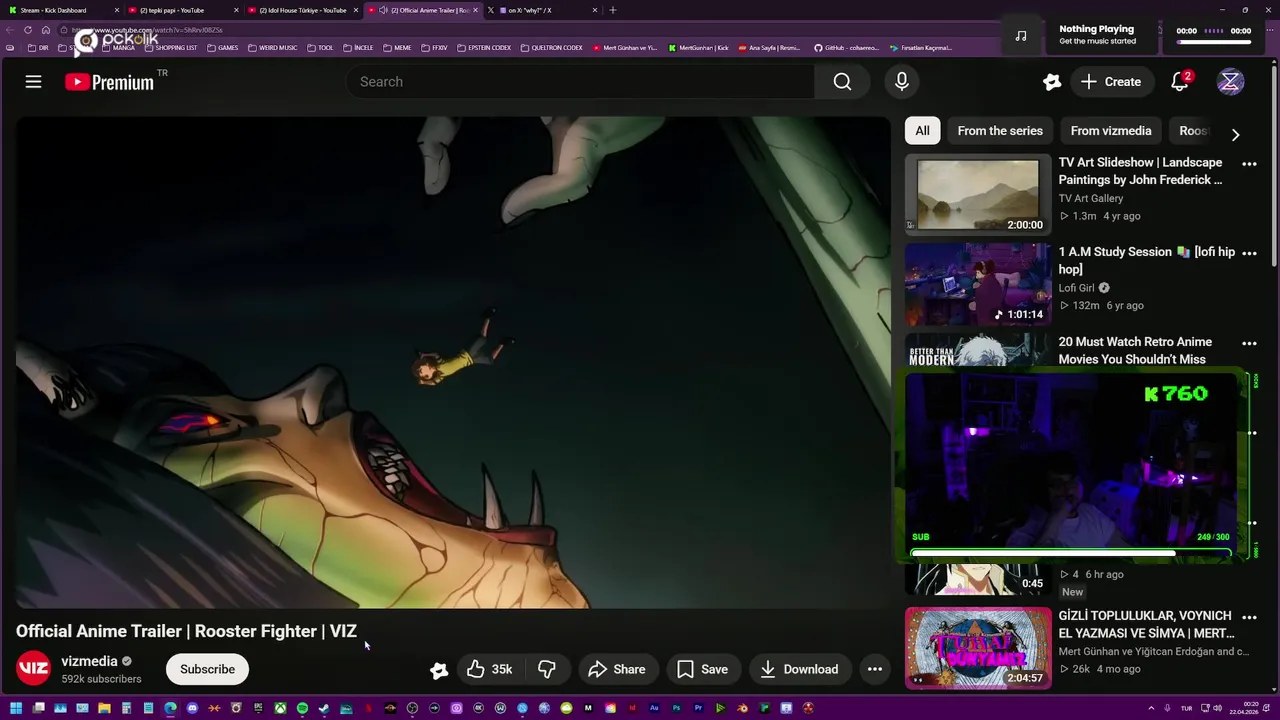Viewport: 1280px width, 720px height.
Task: Open the sparkle Ask icon beside Create
Action: pos(1051,82)
